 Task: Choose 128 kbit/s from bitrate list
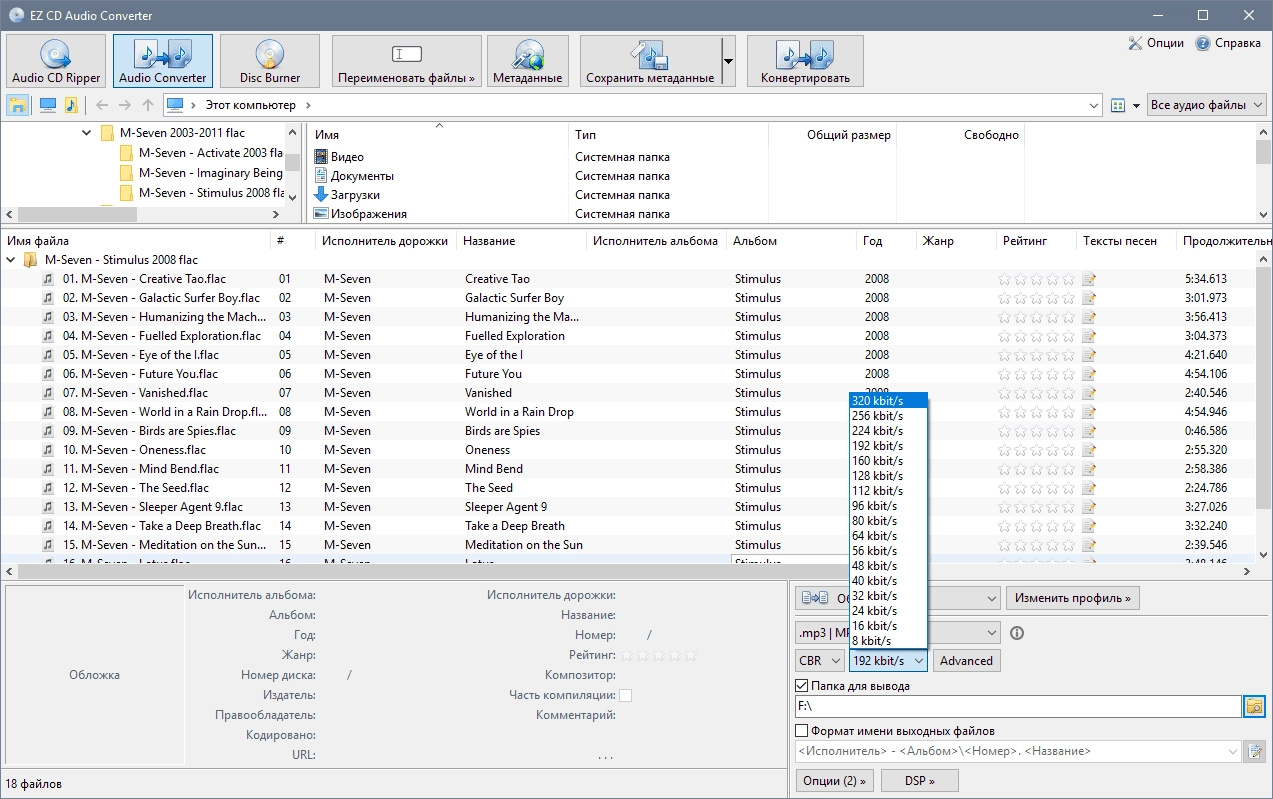[889, 476]
